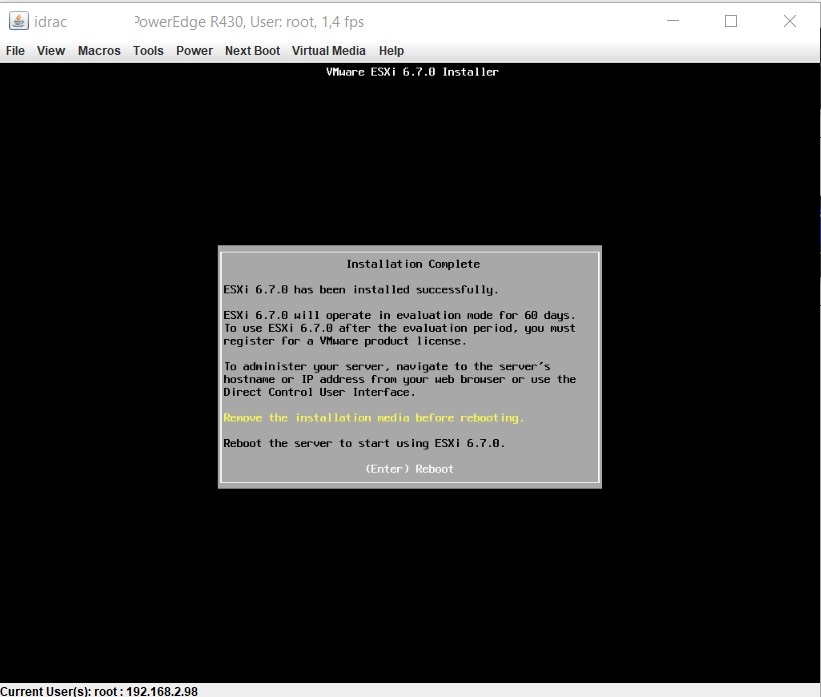Click 'register for a VMware product license' line
Viewport: 821px width, 697px height.
tap(345, 341)
